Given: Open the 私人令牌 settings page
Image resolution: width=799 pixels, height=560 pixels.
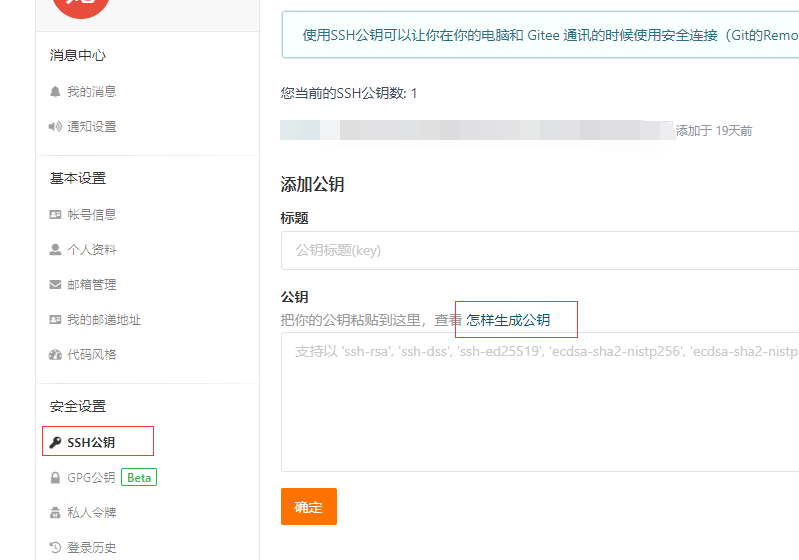Looking at the screenshot, I should [92, 513].
